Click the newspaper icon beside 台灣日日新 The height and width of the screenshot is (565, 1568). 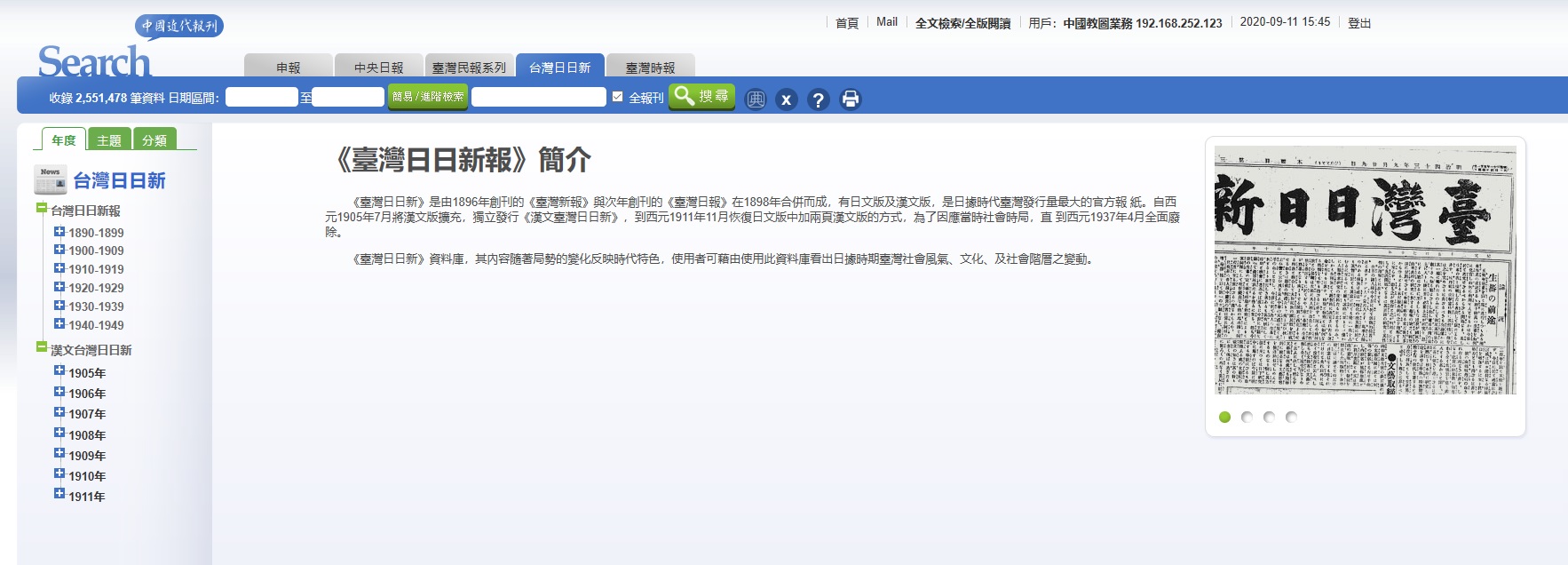(x=50, y=180)
